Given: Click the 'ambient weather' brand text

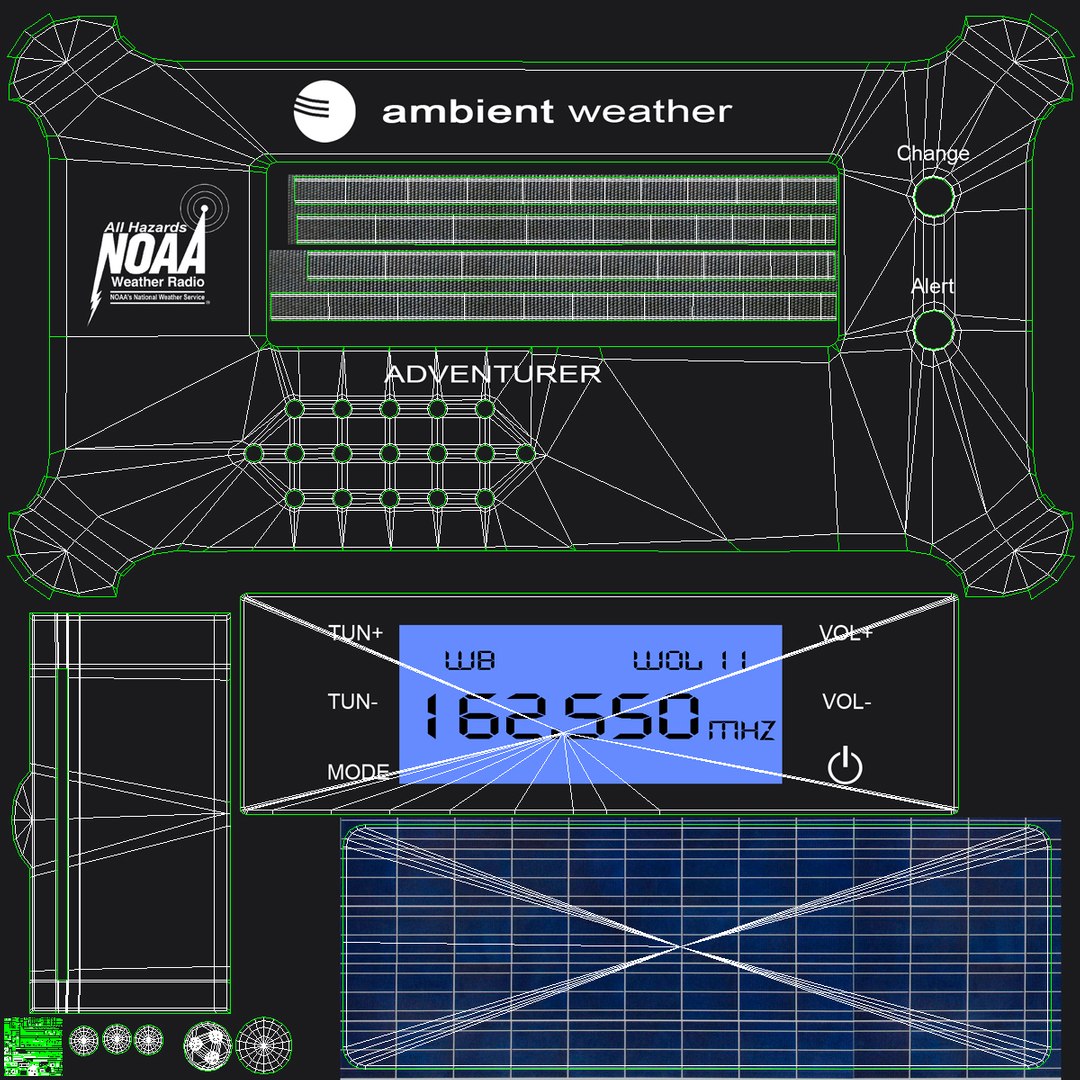Looking at the screenshot, I should point(557,112).
